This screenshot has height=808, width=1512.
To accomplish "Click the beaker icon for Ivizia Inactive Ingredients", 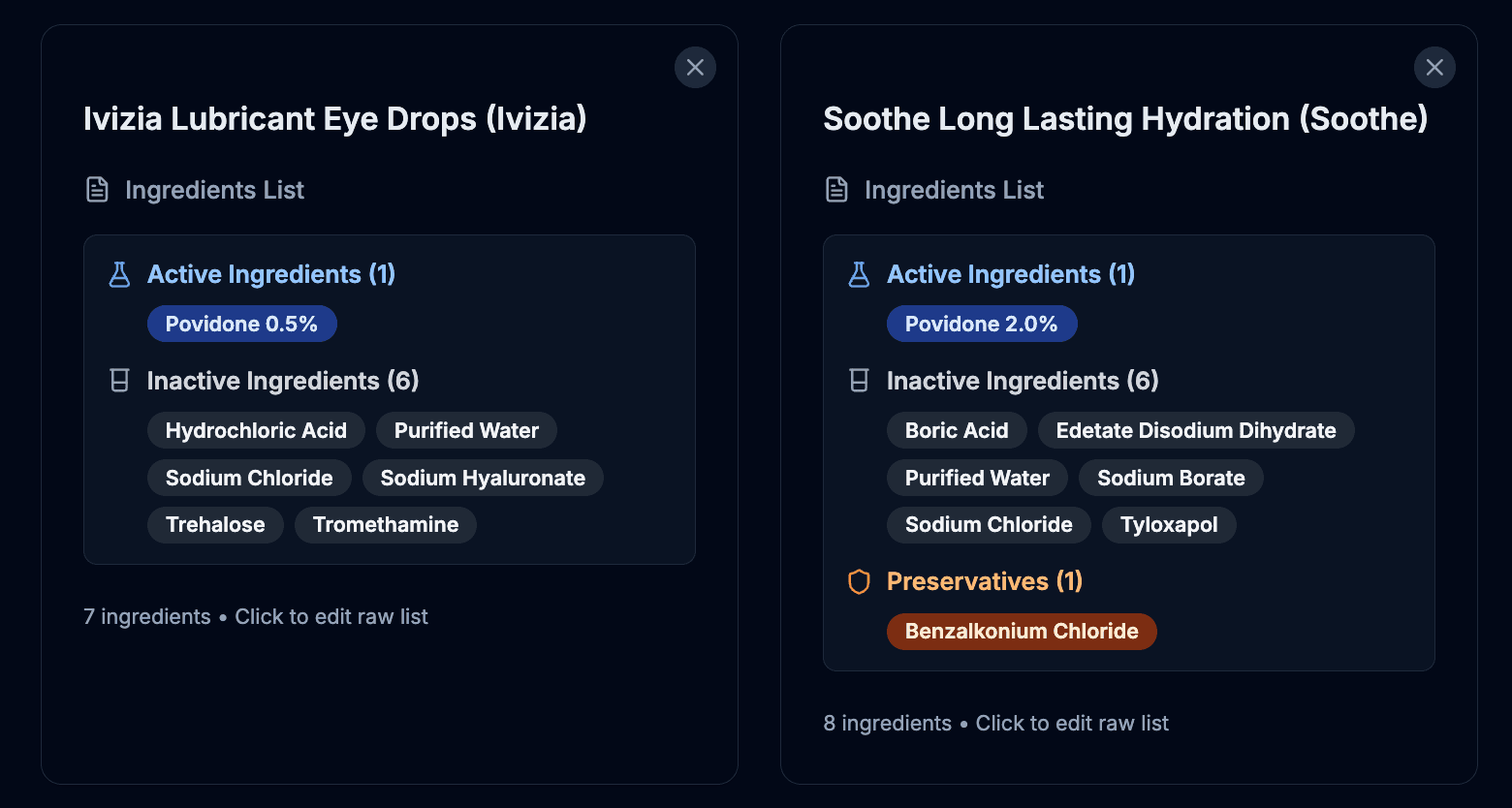I will point(119,381).
